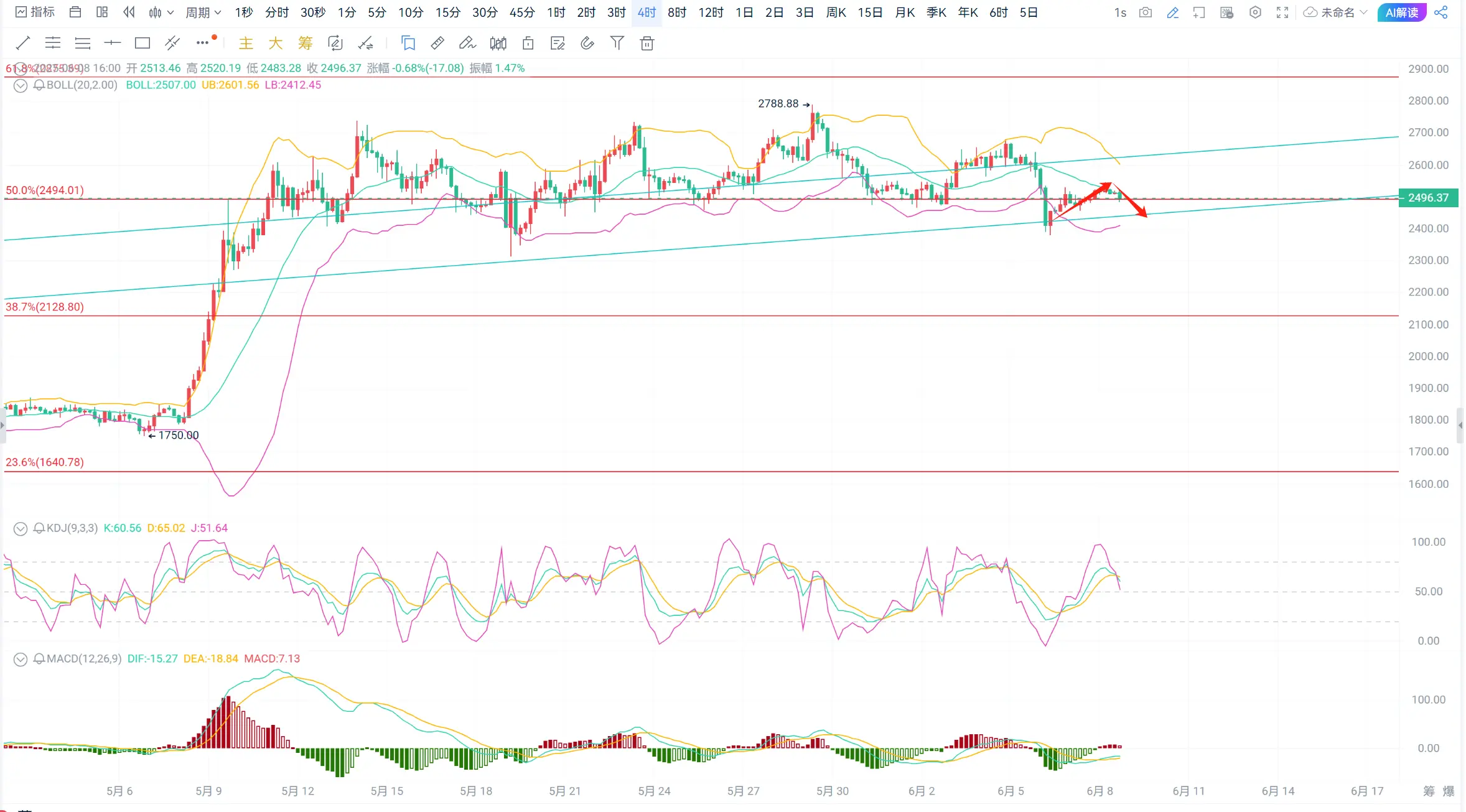The image size is (1466, 812).
Task: Open chart settings hexagon icon
Action: click(x=1255, y=12)
